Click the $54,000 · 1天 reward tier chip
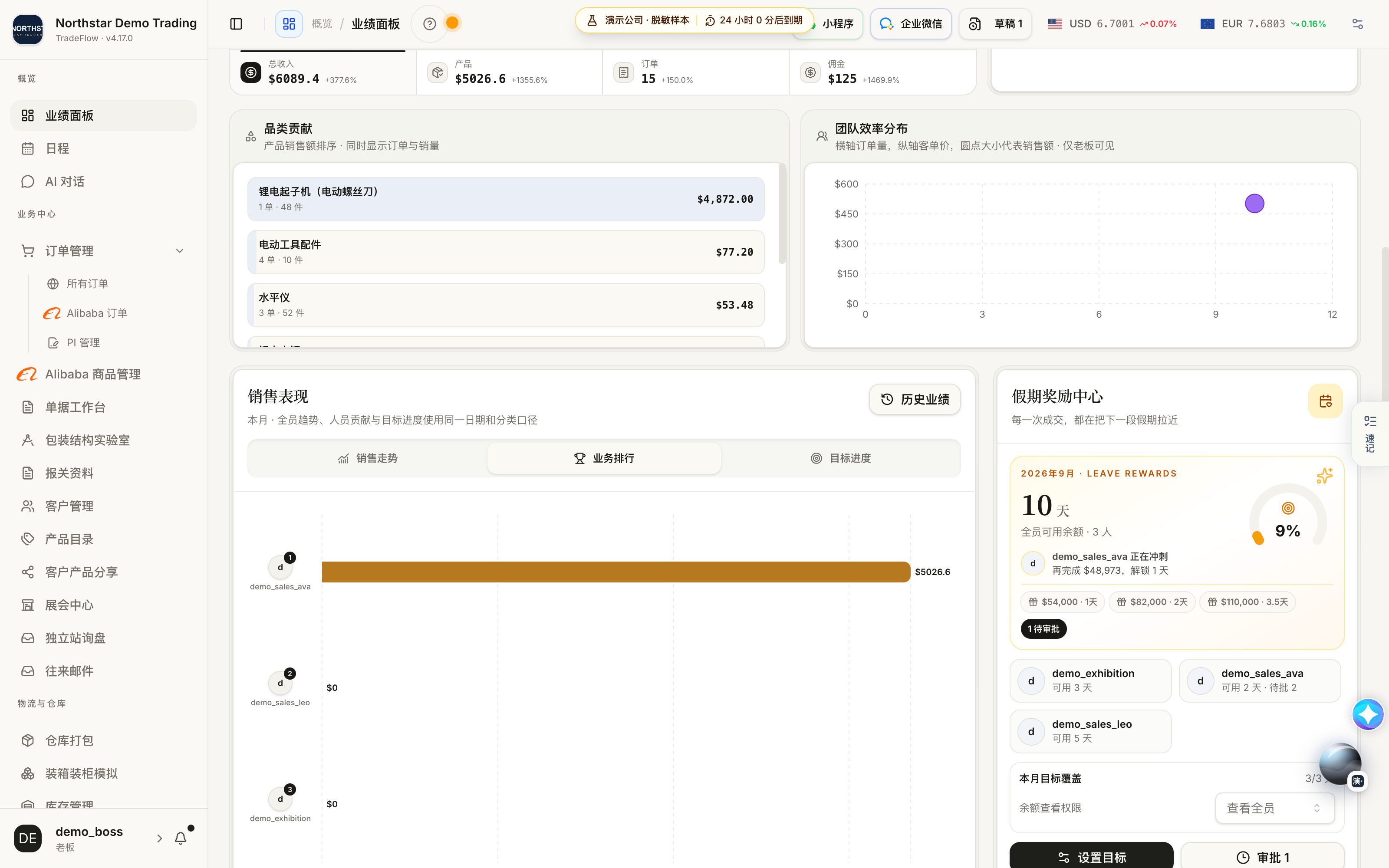This screenshot has height=868, width=1389. (1063, 602)
